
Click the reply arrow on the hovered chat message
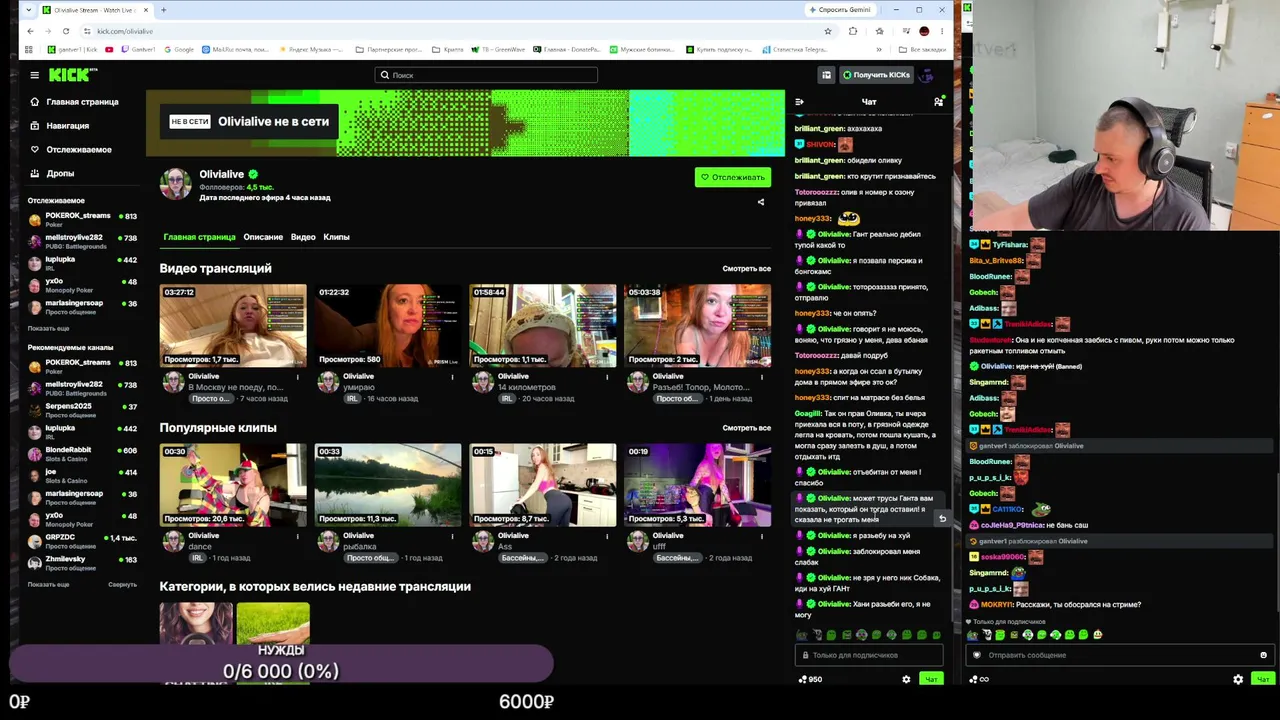[942, 519]
